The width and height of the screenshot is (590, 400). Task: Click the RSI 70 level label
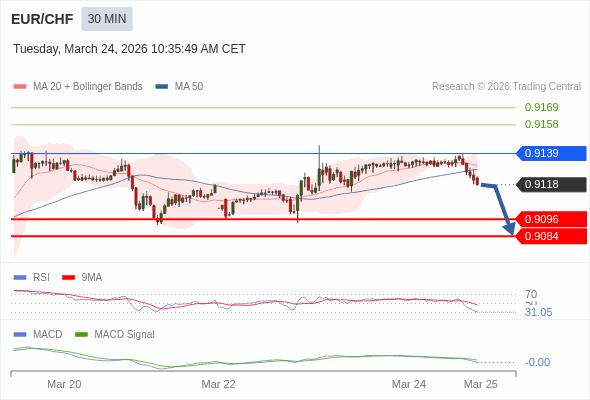tap(531, 294)
